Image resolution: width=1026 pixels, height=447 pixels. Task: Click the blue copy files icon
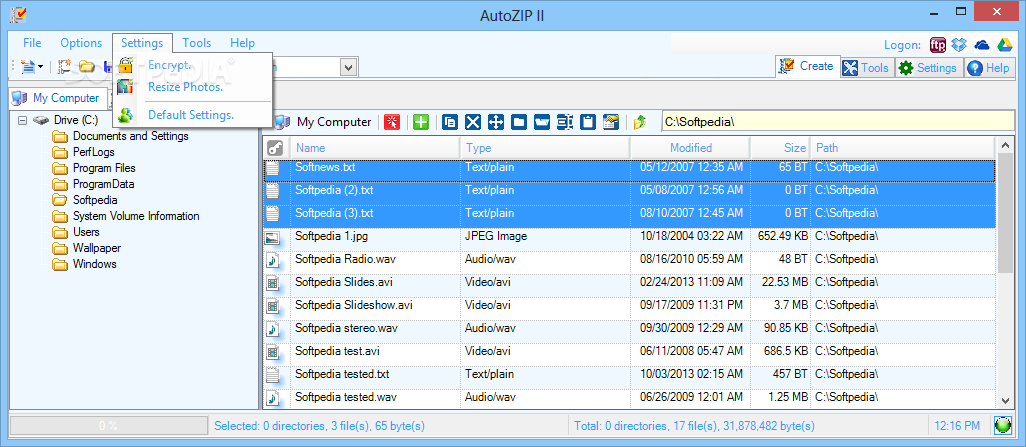click(450, 122)
